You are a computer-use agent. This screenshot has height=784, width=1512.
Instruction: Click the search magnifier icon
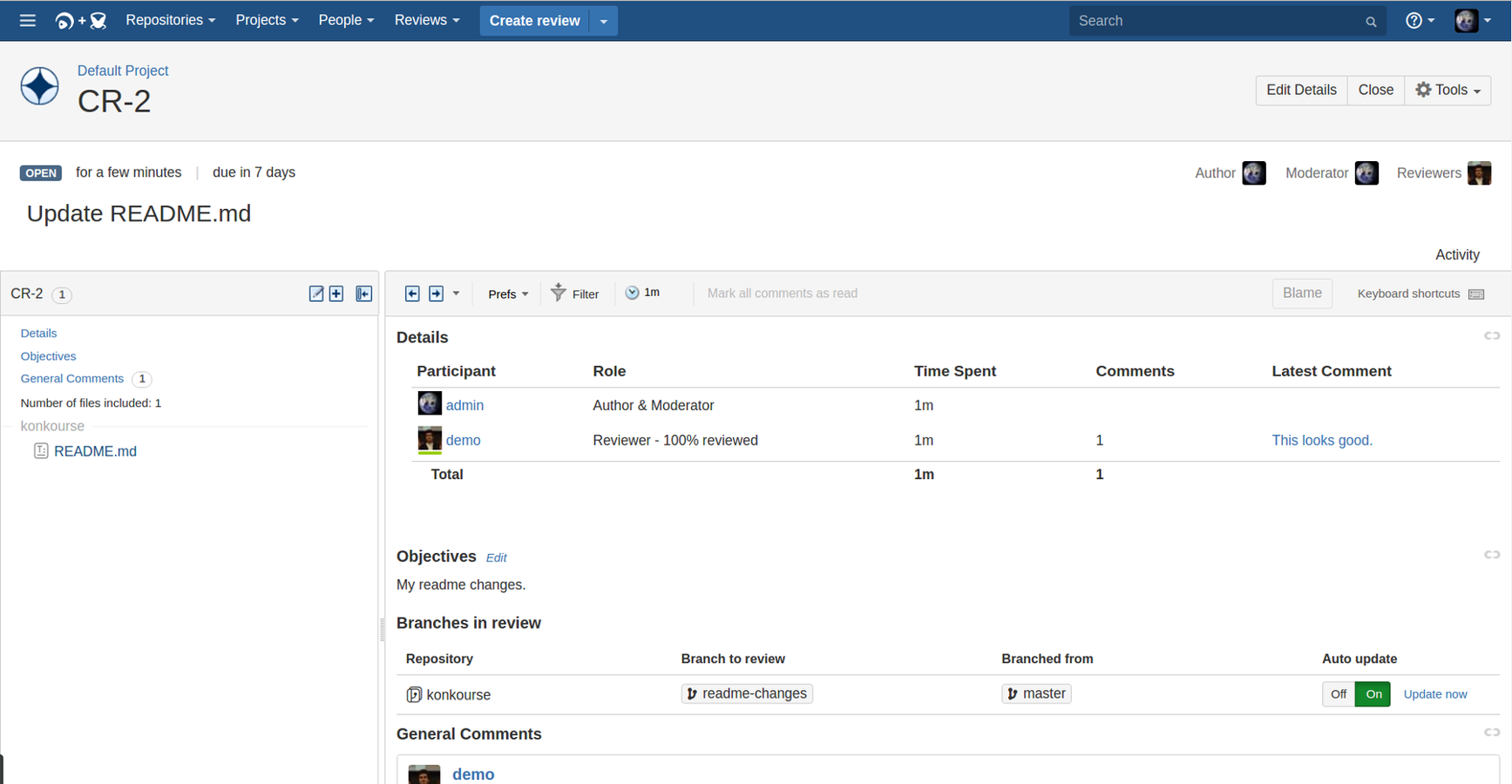(x=1371, y=22)
